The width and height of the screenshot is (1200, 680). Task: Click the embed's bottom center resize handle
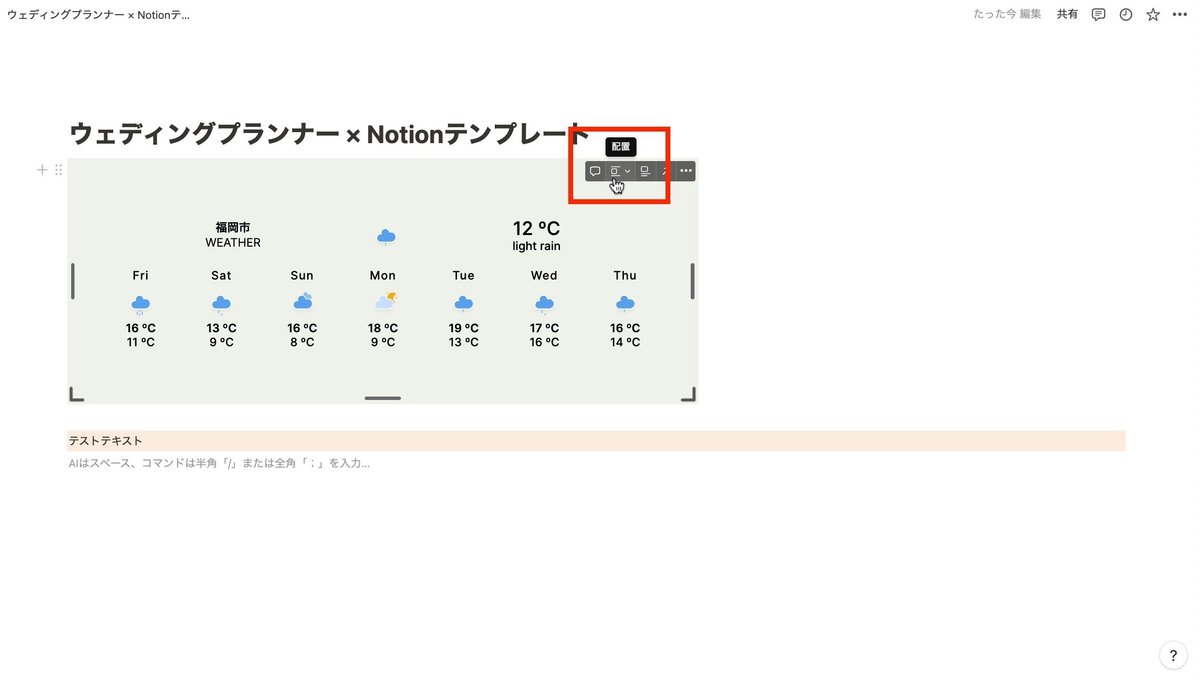383,398
